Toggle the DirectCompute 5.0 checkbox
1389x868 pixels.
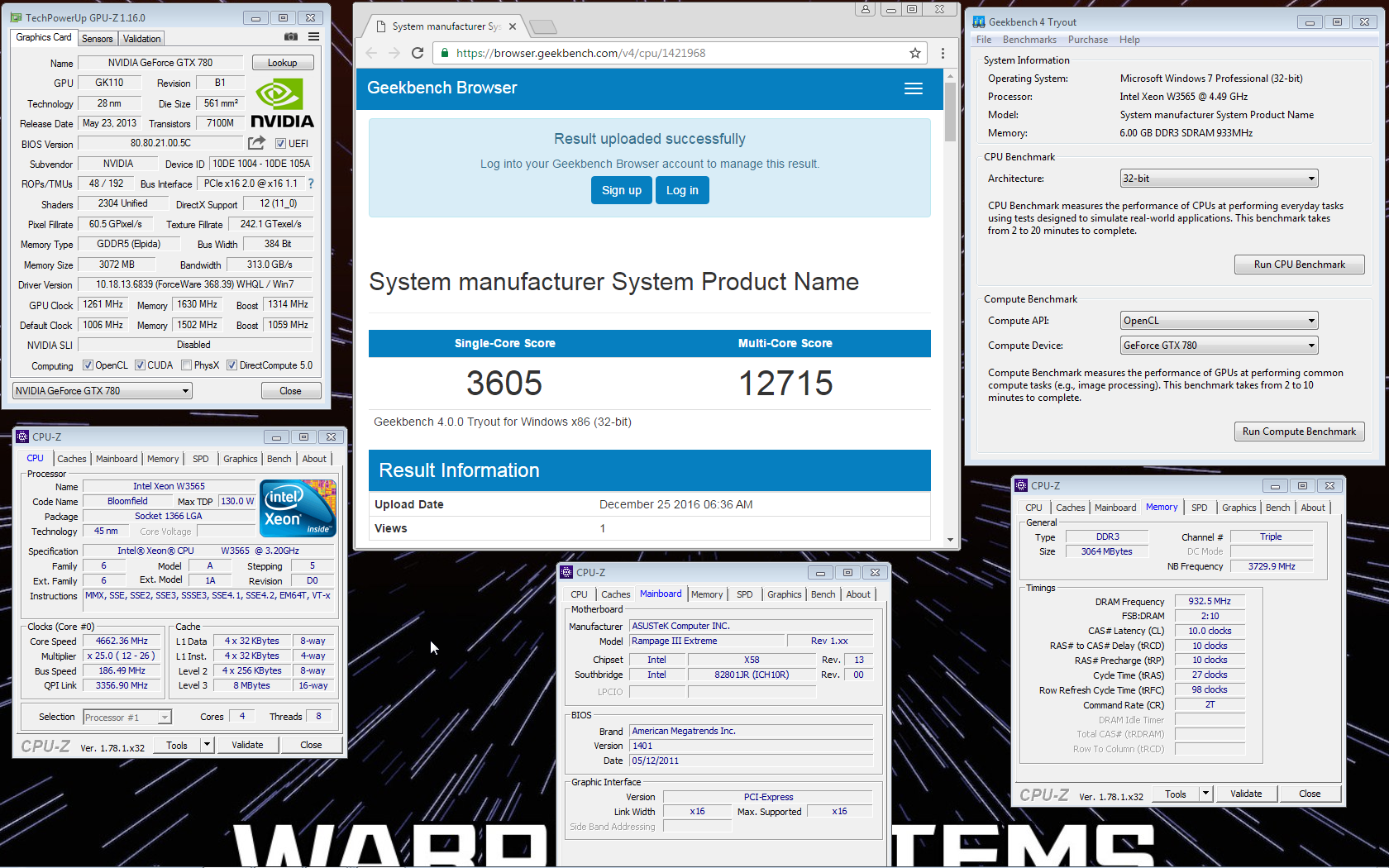point(232,365)
